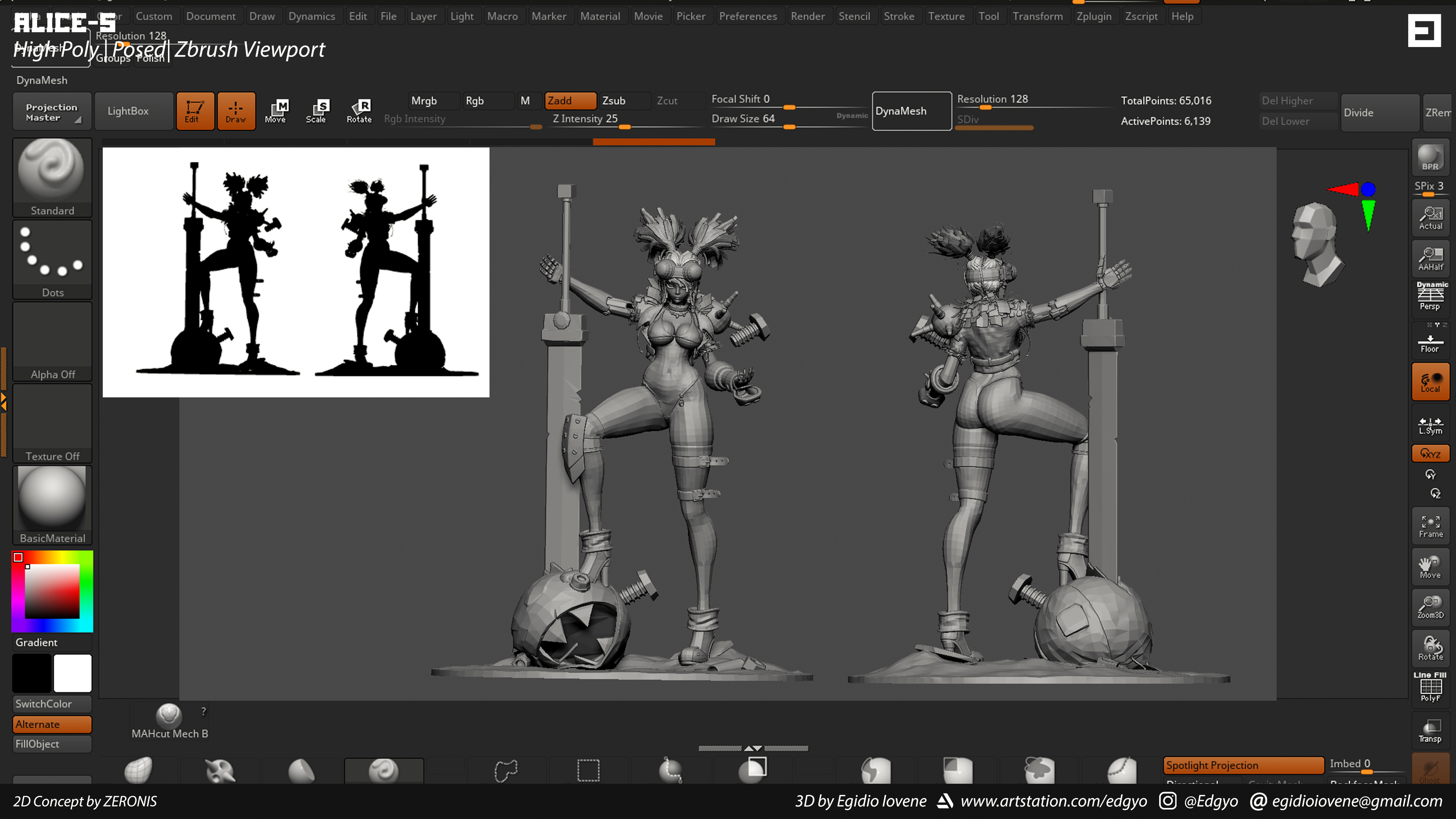Viewport: 1456px width, 819px height.
Task: Toggle the Gradient color option
Action: (x=52, y=642)
